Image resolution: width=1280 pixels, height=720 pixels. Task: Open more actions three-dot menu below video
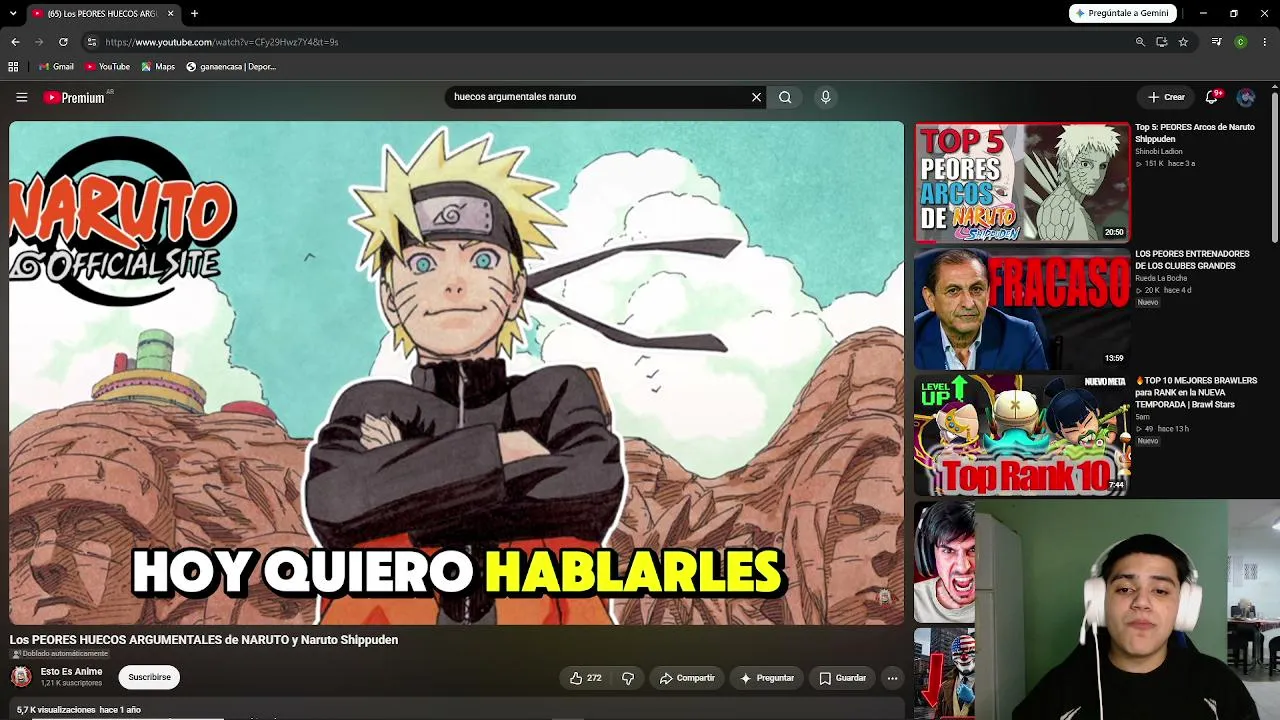(x=892, y=678)
